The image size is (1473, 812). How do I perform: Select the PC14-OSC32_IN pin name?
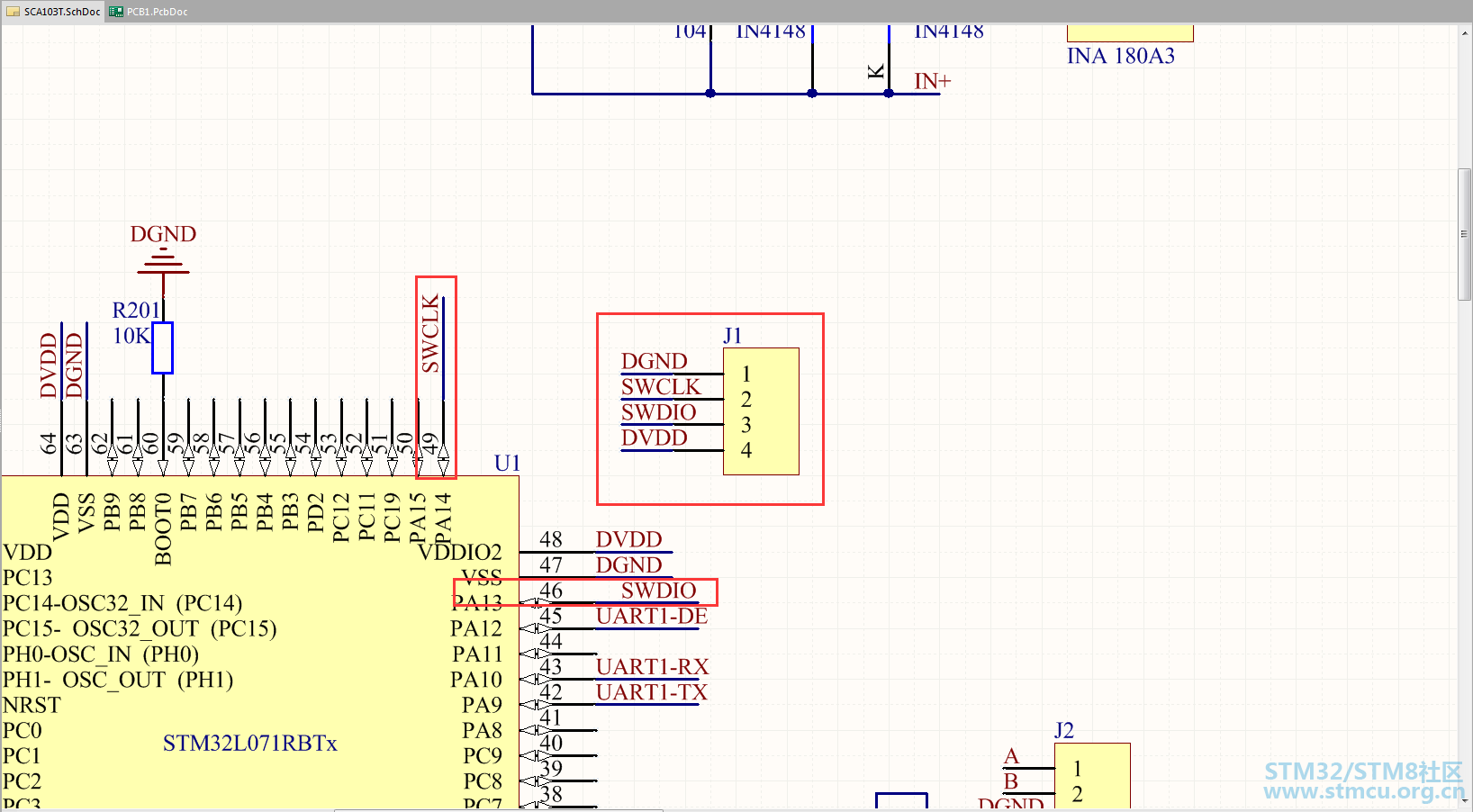click(122, 603)
